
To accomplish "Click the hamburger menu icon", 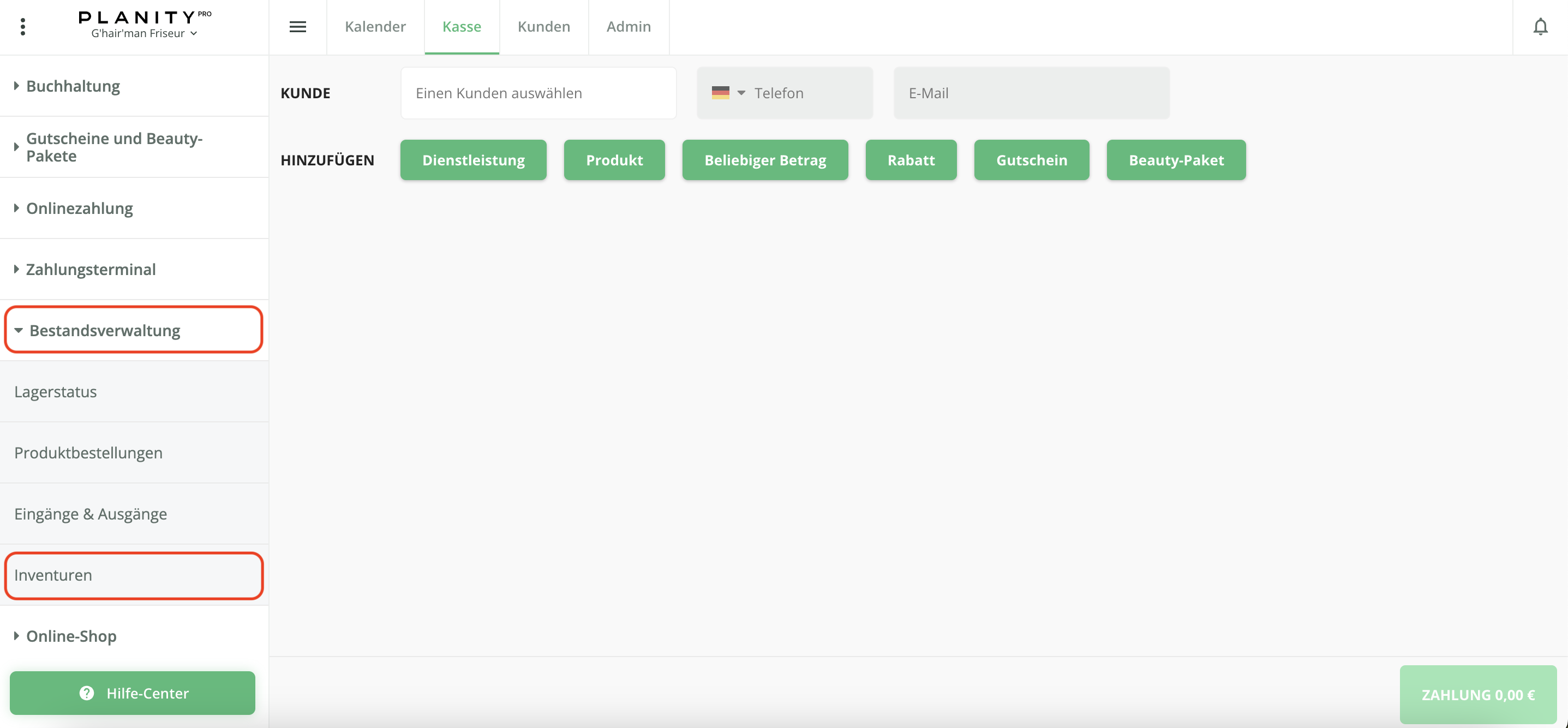I will (x=297, y=27).
